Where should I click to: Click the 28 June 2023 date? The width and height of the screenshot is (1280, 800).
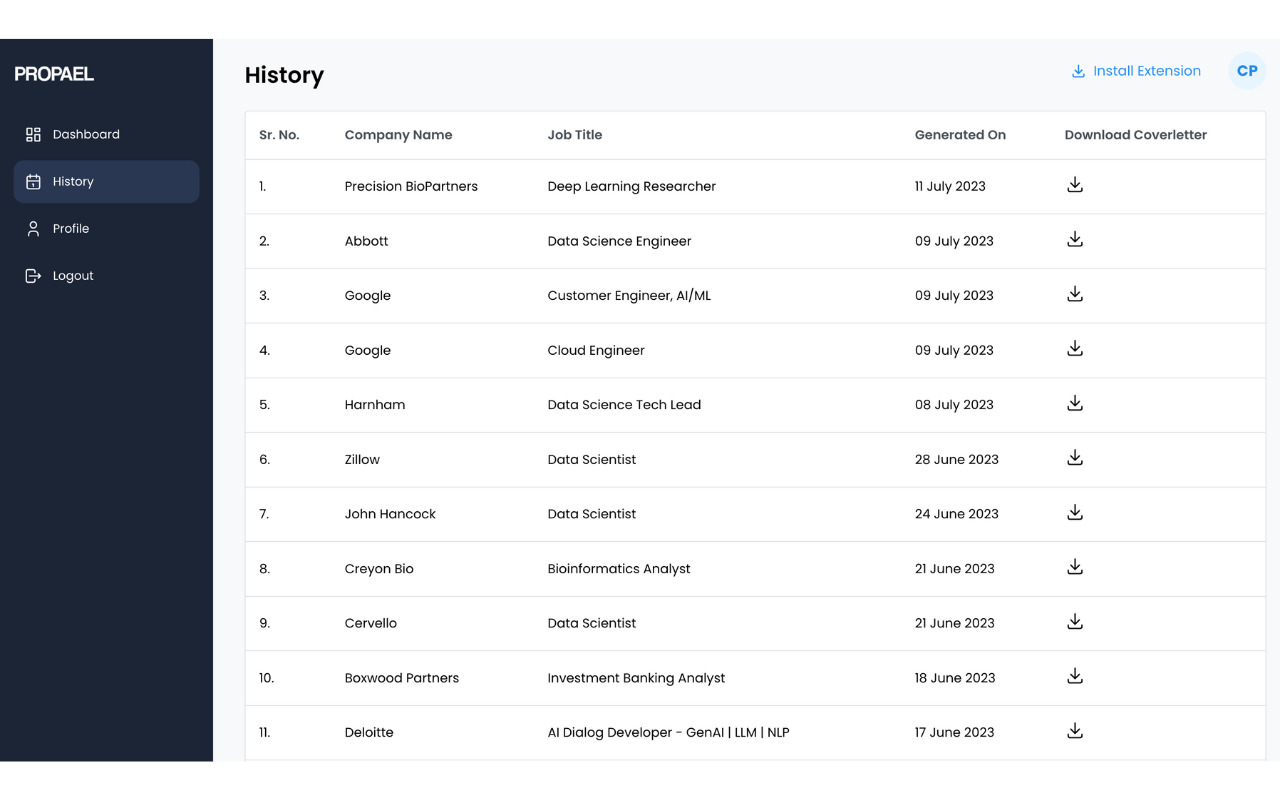956,460
